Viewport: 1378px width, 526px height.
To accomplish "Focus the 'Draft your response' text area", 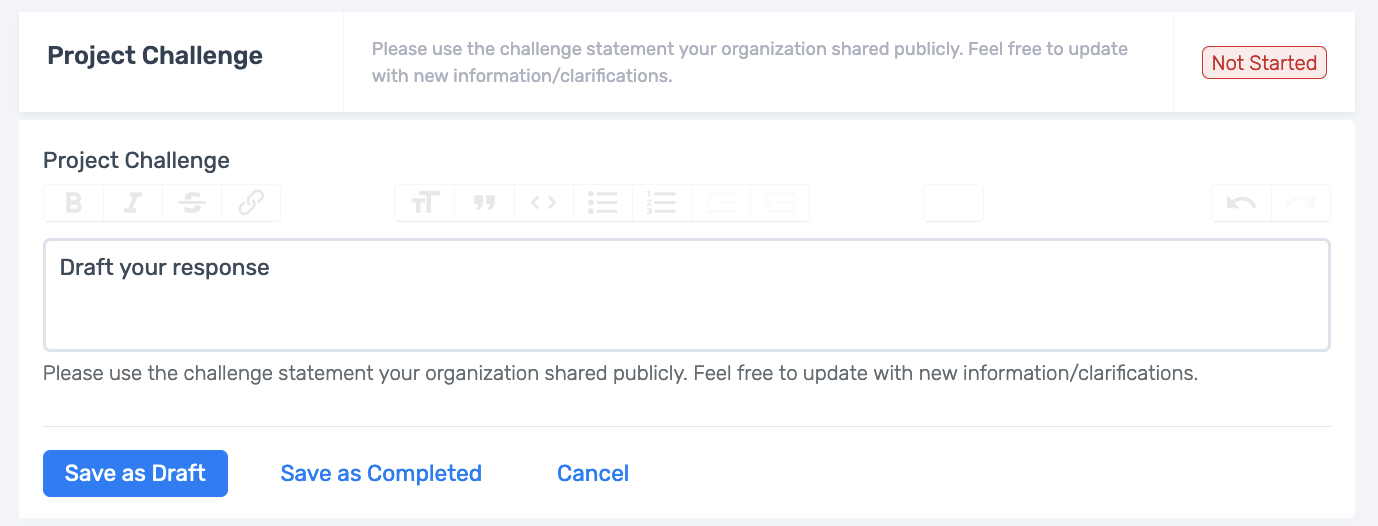I will 687,295.
